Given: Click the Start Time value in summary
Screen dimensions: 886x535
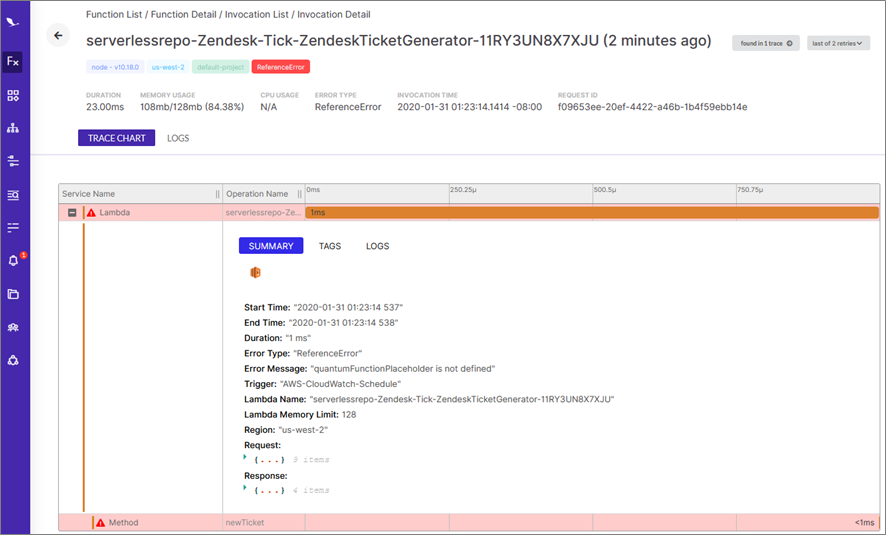Looking at the screenshot, I should point(348,307).
